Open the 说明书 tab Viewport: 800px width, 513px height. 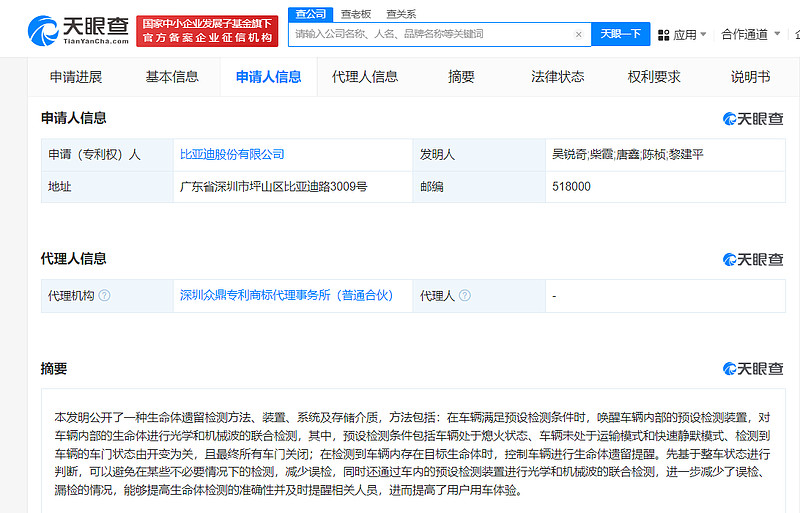click(751, 77)
